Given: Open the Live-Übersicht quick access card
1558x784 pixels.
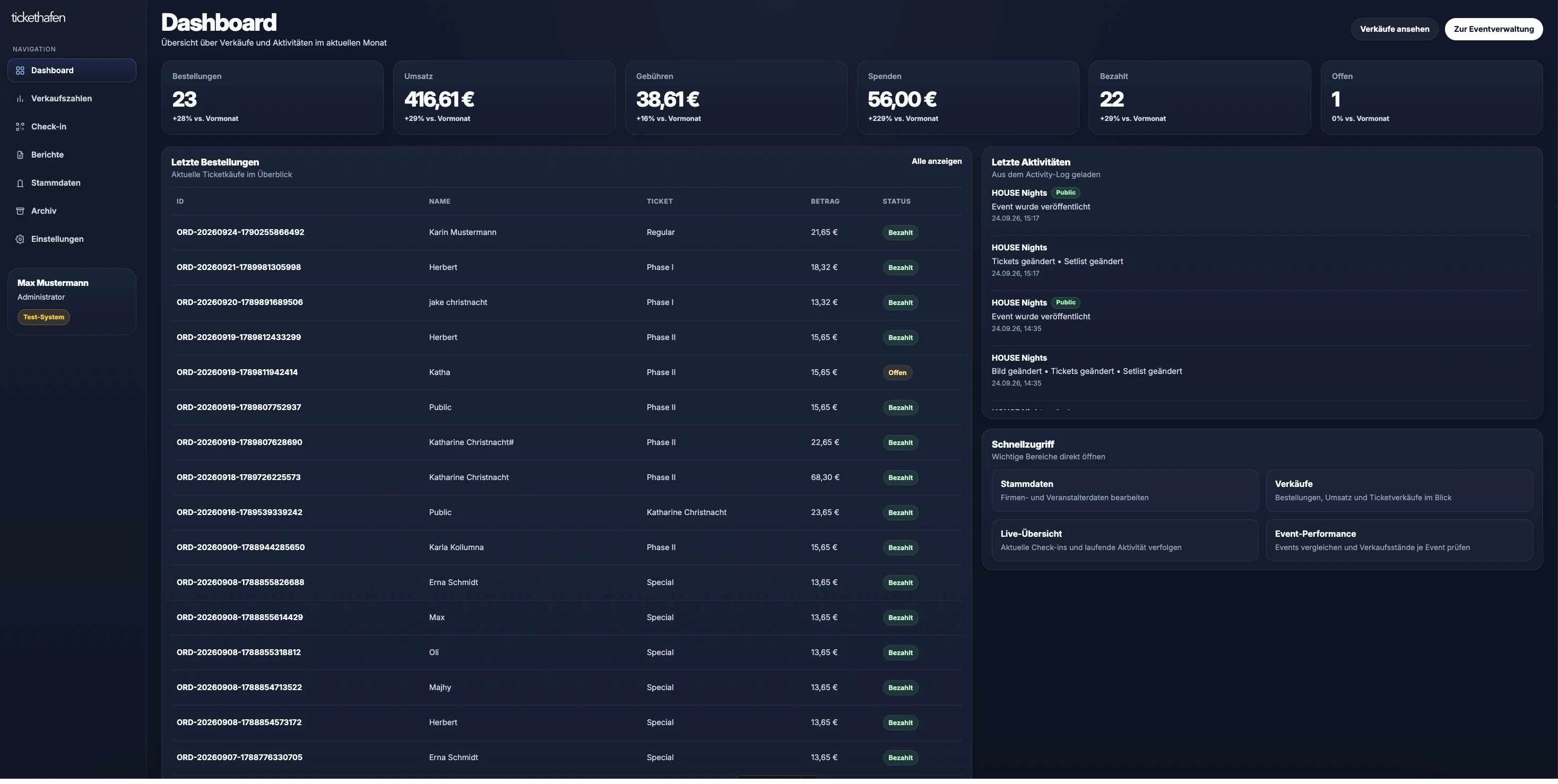Looking at the screenshot, I should [x=1124, y=541].
